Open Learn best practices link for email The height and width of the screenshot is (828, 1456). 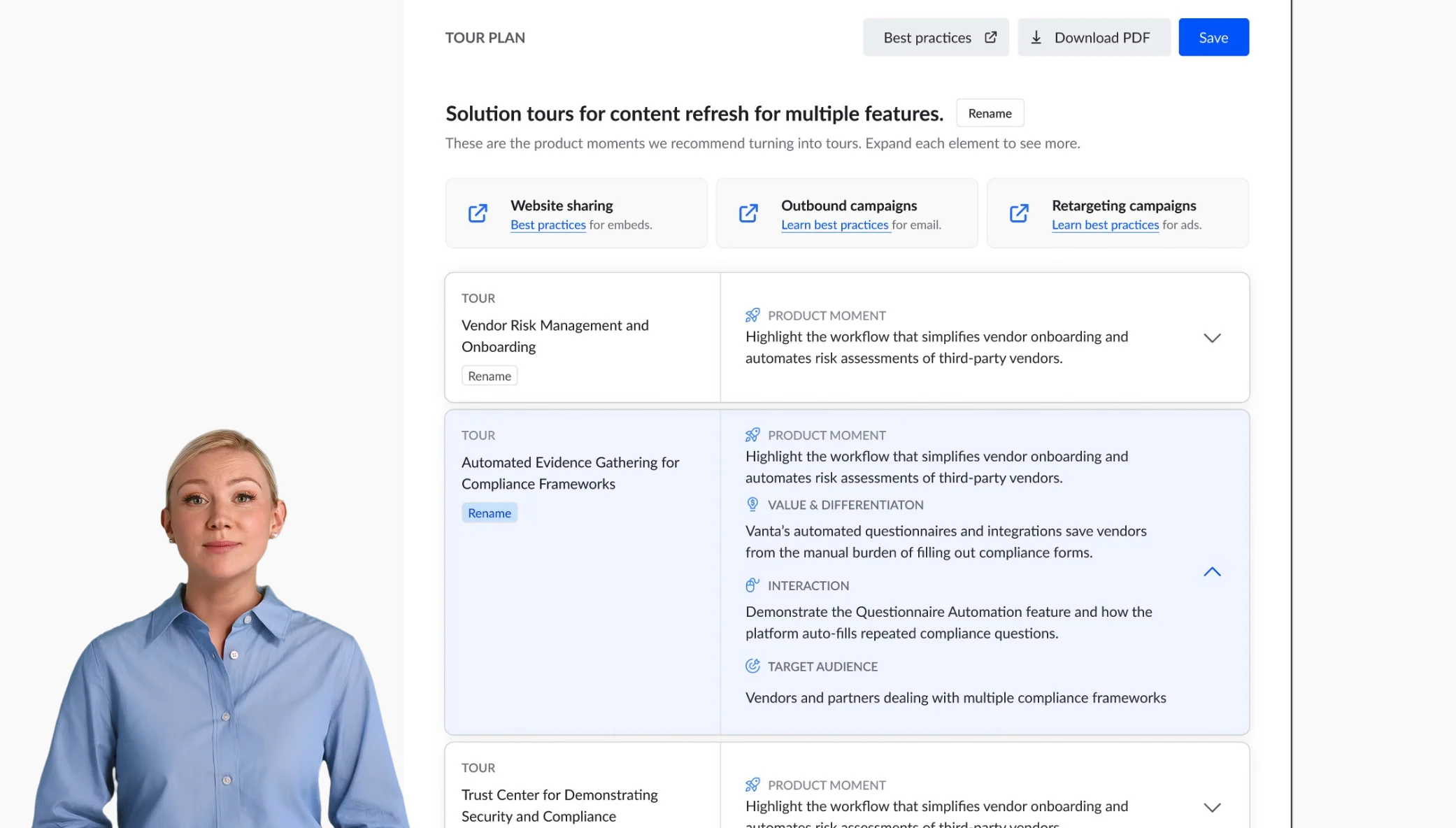pyautogui.click(x=834, y=225)
